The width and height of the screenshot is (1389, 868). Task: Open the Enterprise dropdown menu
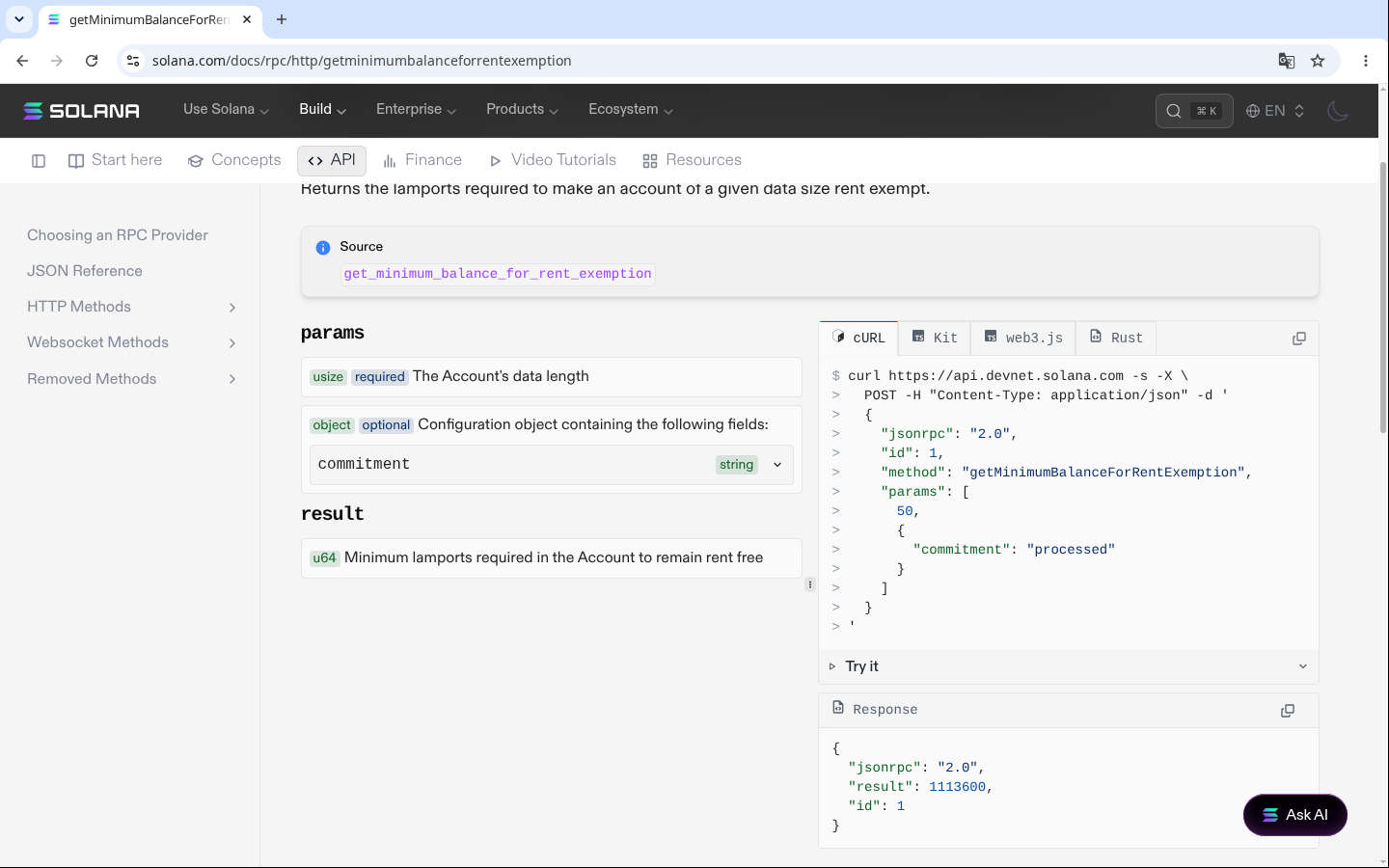click(x=417, y=110)
